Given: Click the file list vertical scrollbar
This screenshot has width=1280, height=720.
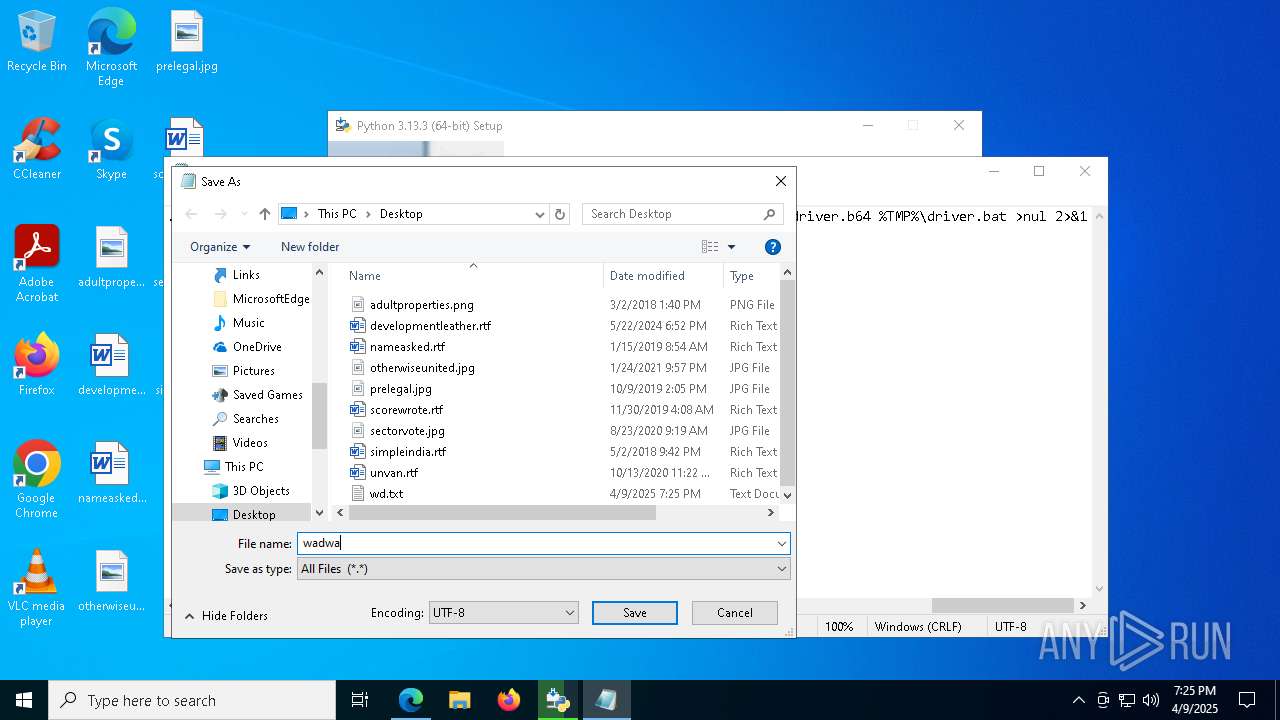Looking at the screenshot, I should [x=787, y=384].
